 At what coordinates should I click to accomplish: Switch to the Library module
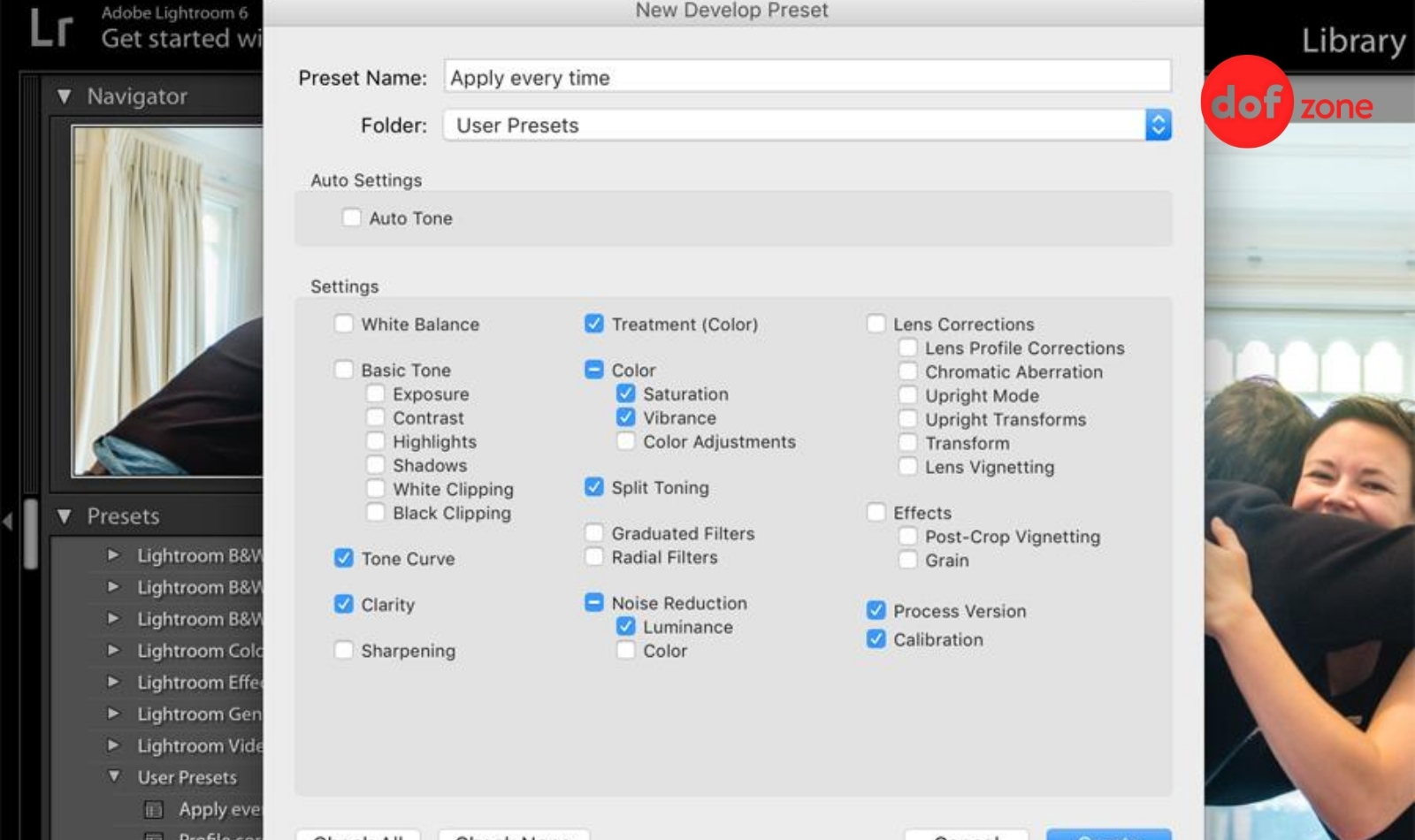coord(1353,41)
